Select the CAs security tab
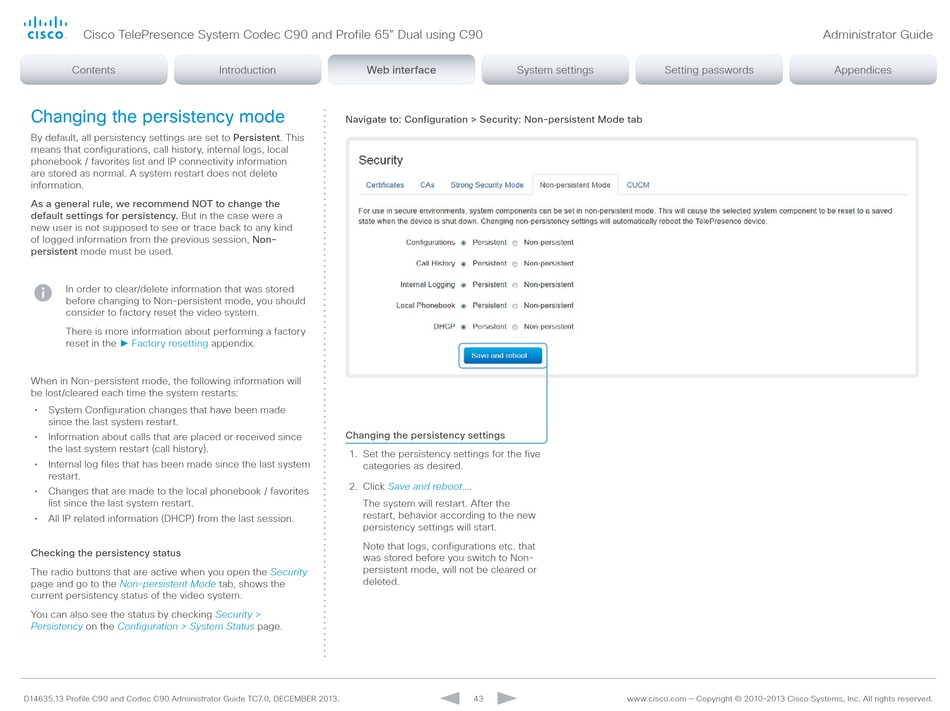 (427, 185)
